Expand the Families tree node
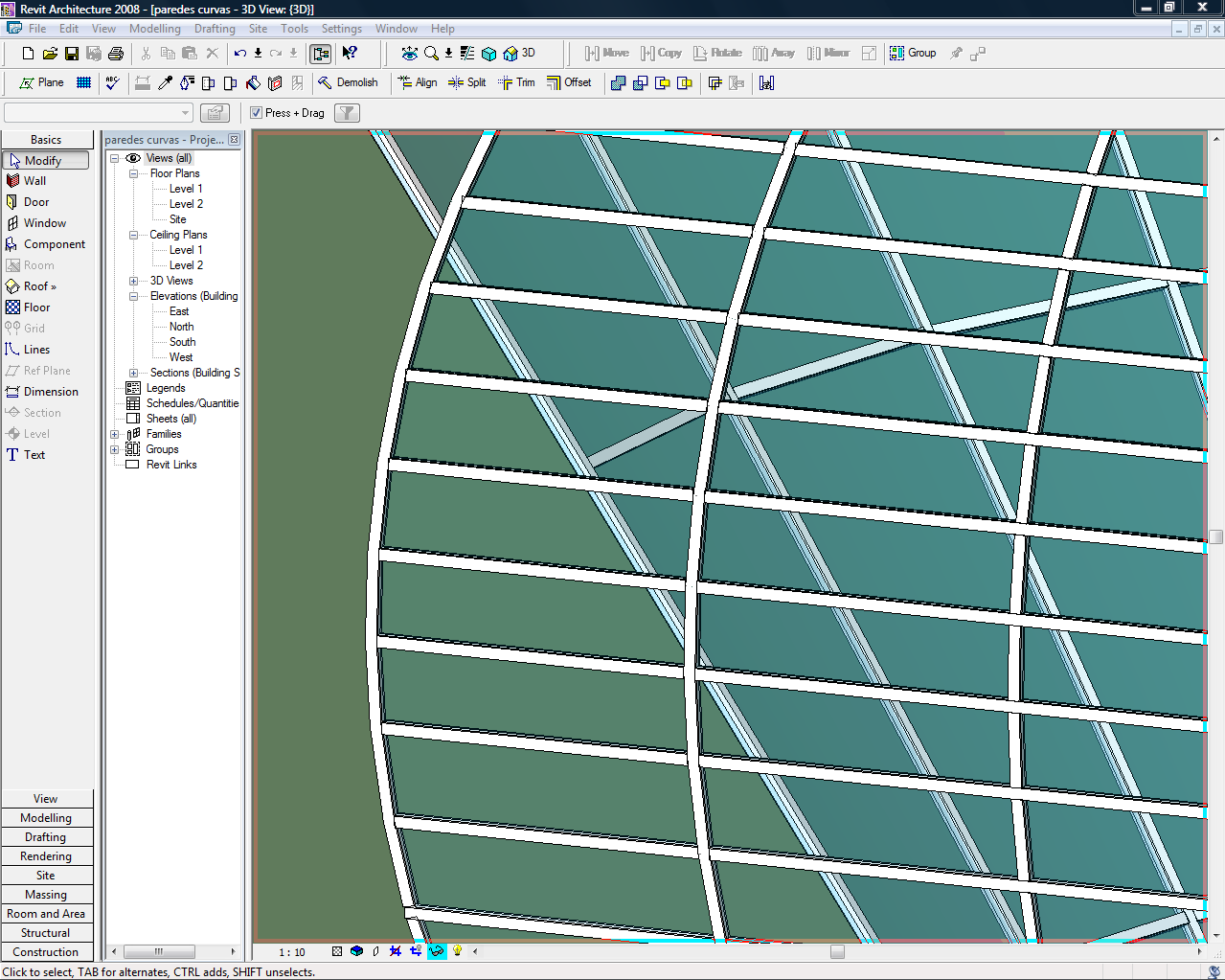The image size is (1225, 980). [x=115, y=434]
